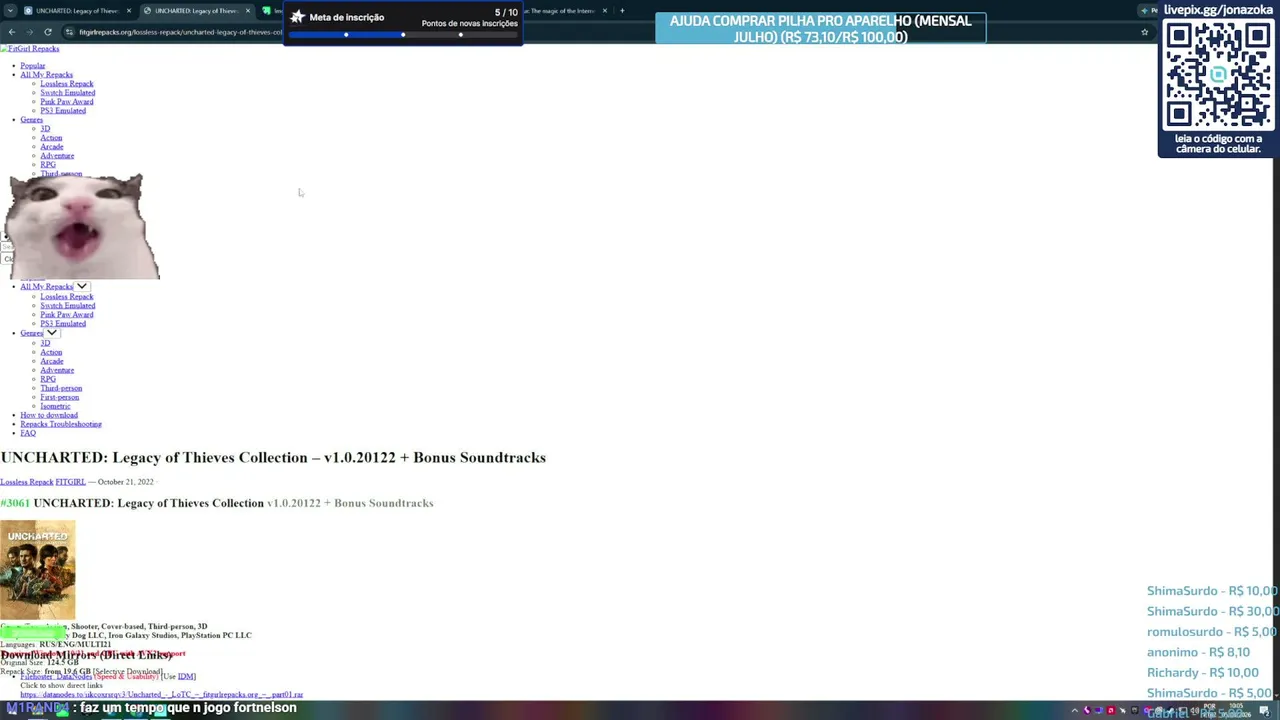
Task: Close the active UNCHARTED tab
Action: coord(248,11)
